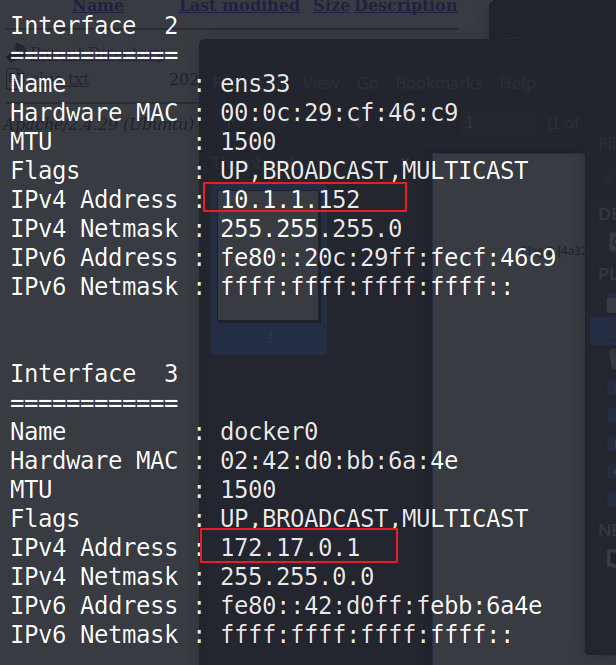Select the document page thumbnail
This screenshot has width=616, height=665.
click(x=268, y=254)
